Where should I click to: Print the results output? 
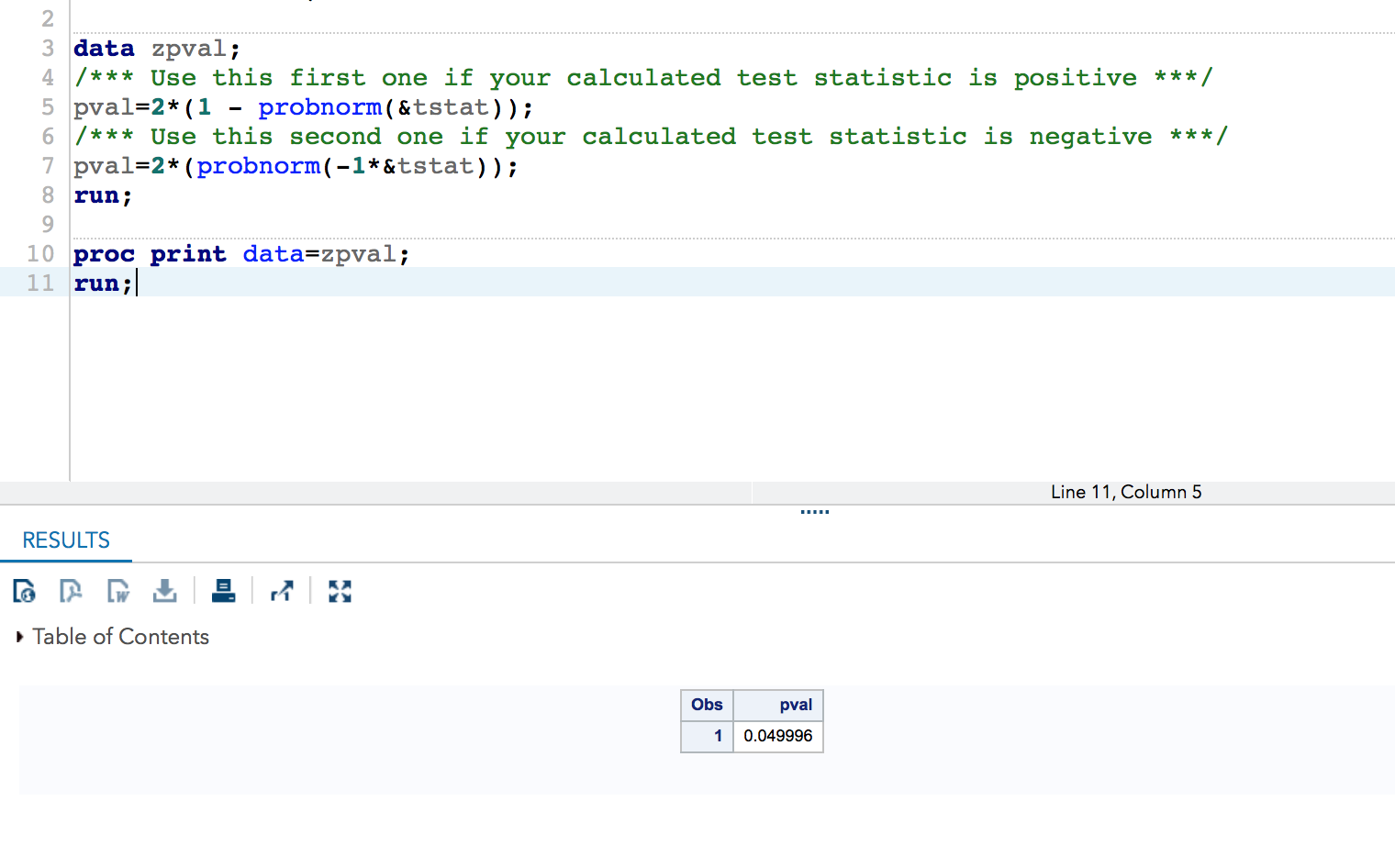point(223,591)
